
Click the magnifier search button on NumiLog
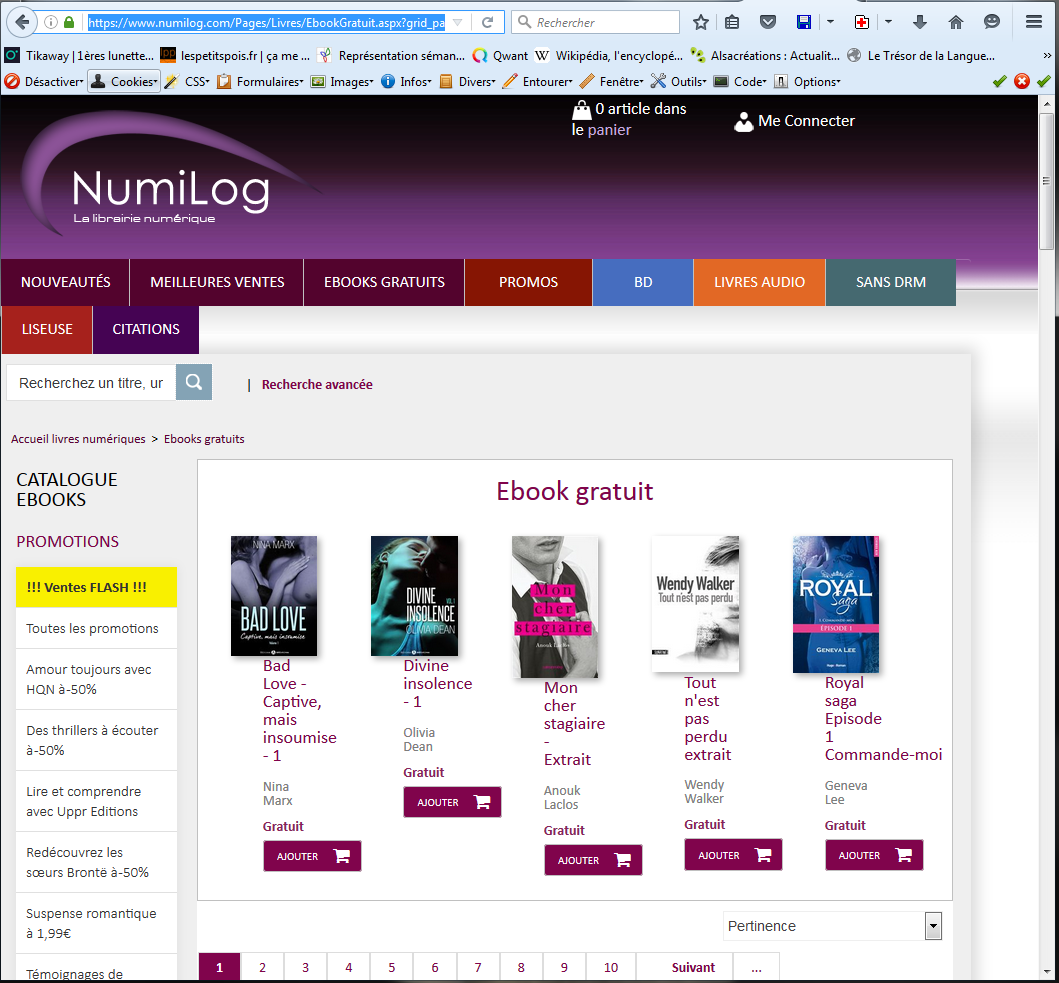[x=194, y=382]
